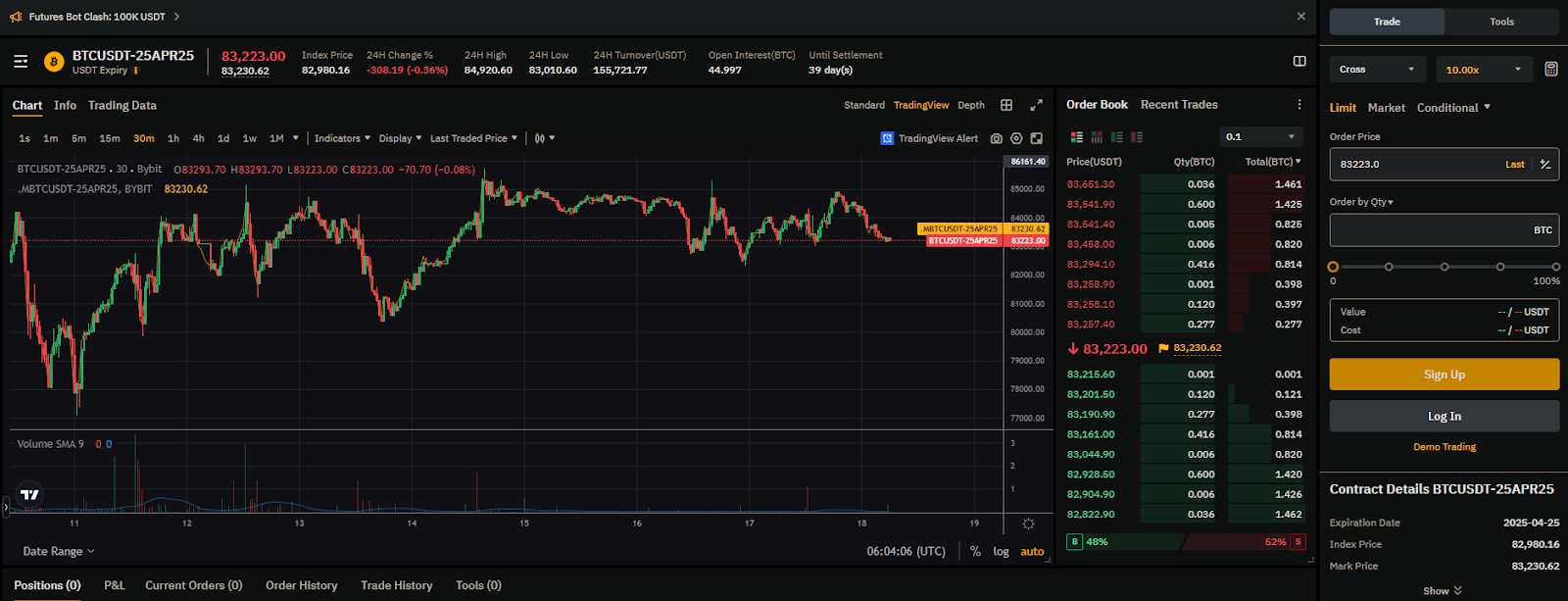Click the Futures Bot Clash megaphone icon

click(16, 17)
